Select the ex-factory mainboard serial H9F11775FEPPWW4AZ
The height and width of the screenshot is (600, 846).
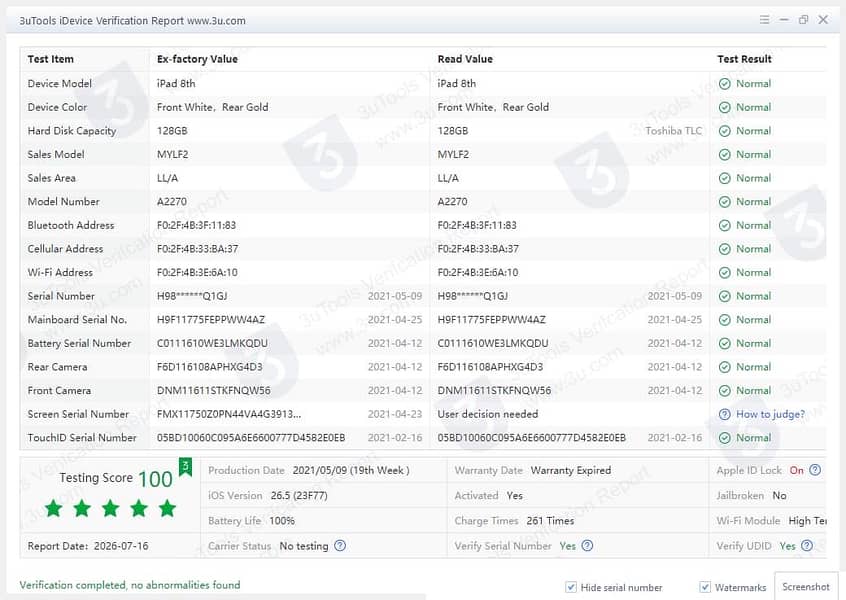(x=211, y=320)
